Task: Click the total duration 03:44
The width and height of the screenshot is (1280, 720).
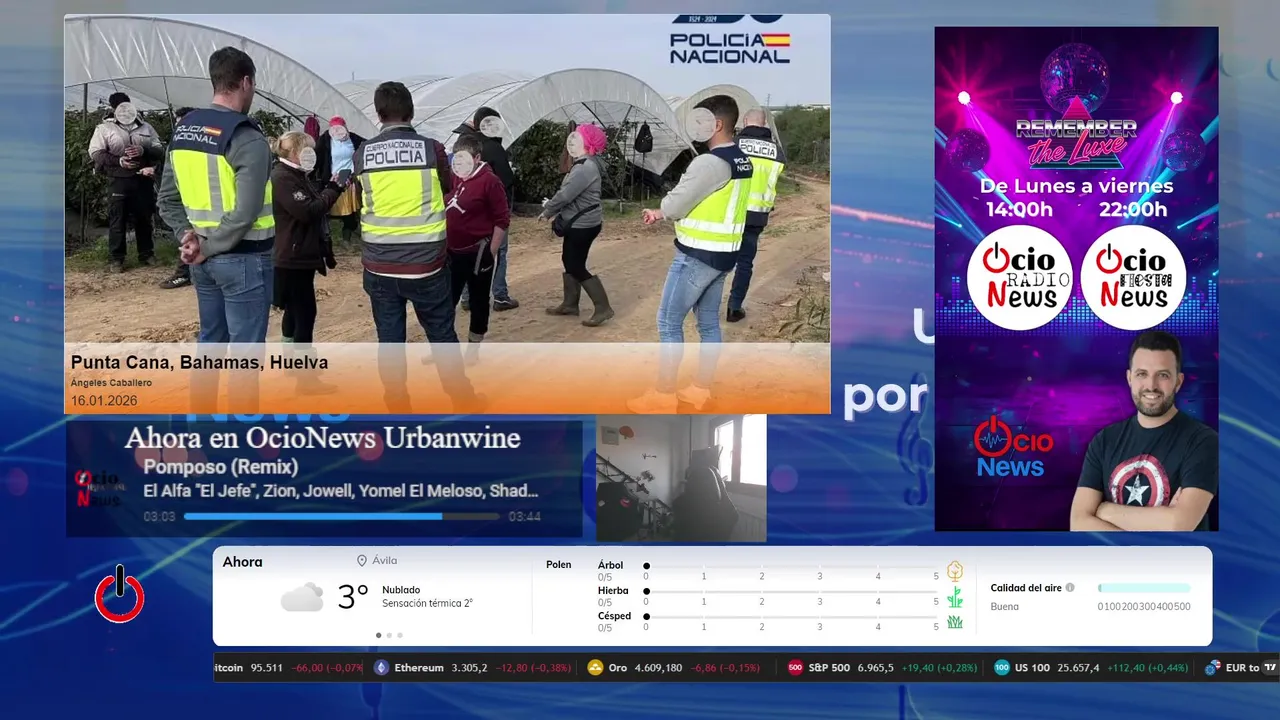Action: pos(524,517)
